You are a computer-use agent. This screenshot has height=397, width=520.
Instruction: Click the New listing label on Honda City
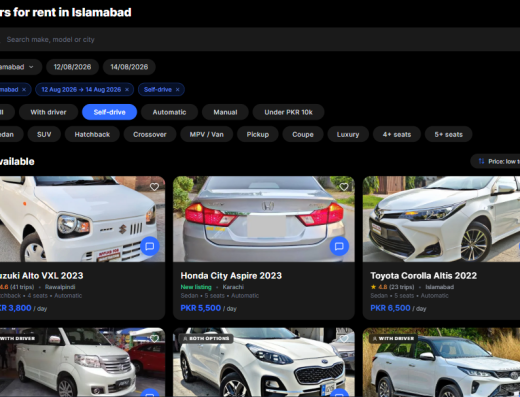(196, 287)
